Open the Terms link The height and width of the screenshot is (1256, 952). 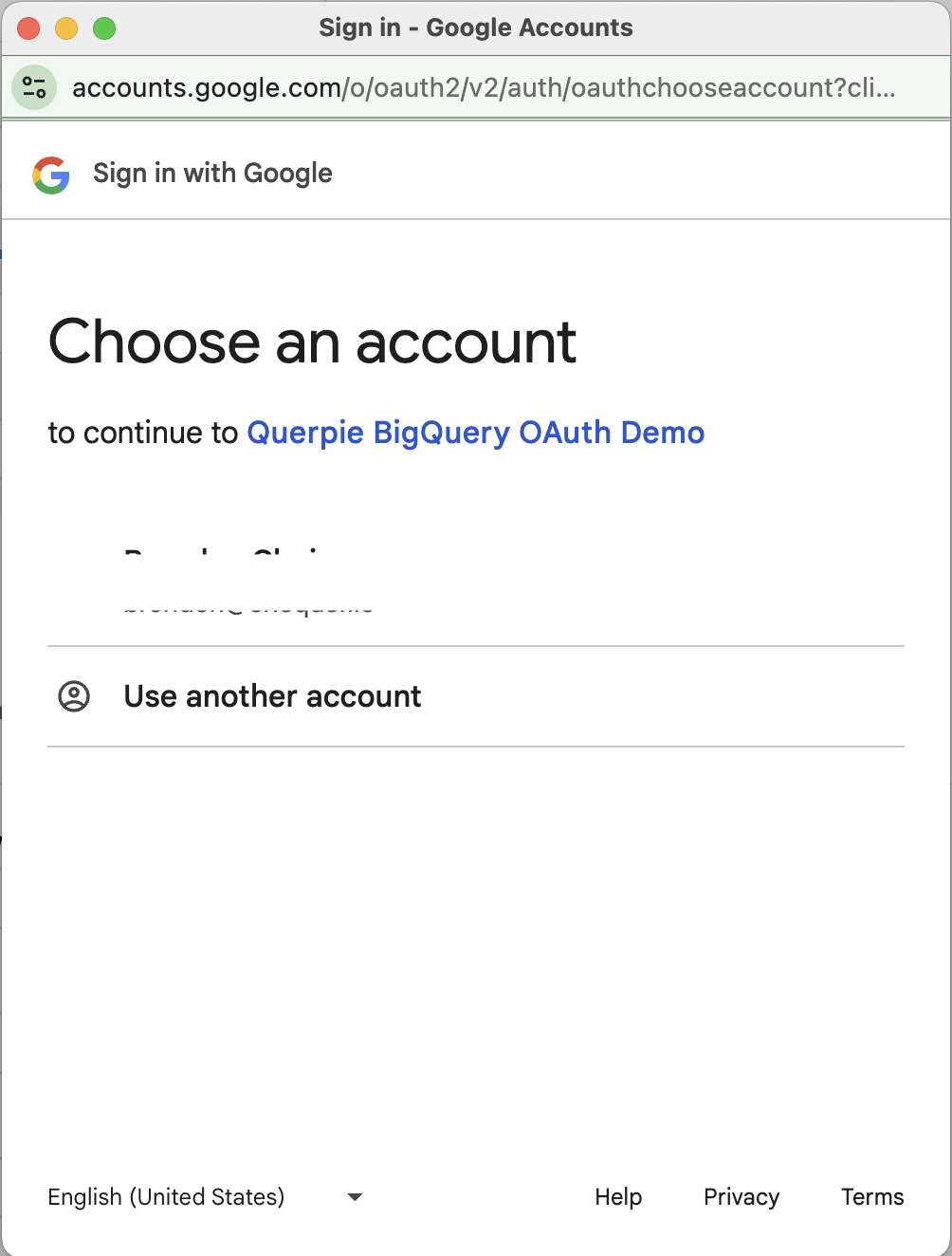(872, 1197)
